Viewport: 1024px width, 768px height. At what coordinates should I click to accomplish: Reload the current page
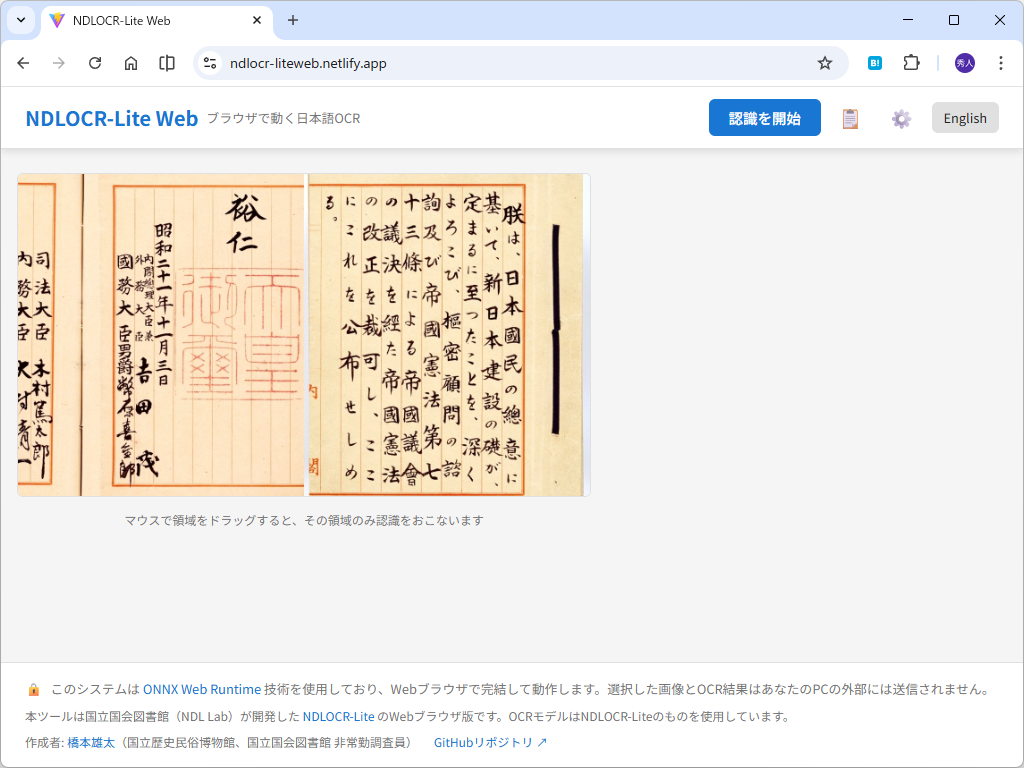(x=95, y=62)
